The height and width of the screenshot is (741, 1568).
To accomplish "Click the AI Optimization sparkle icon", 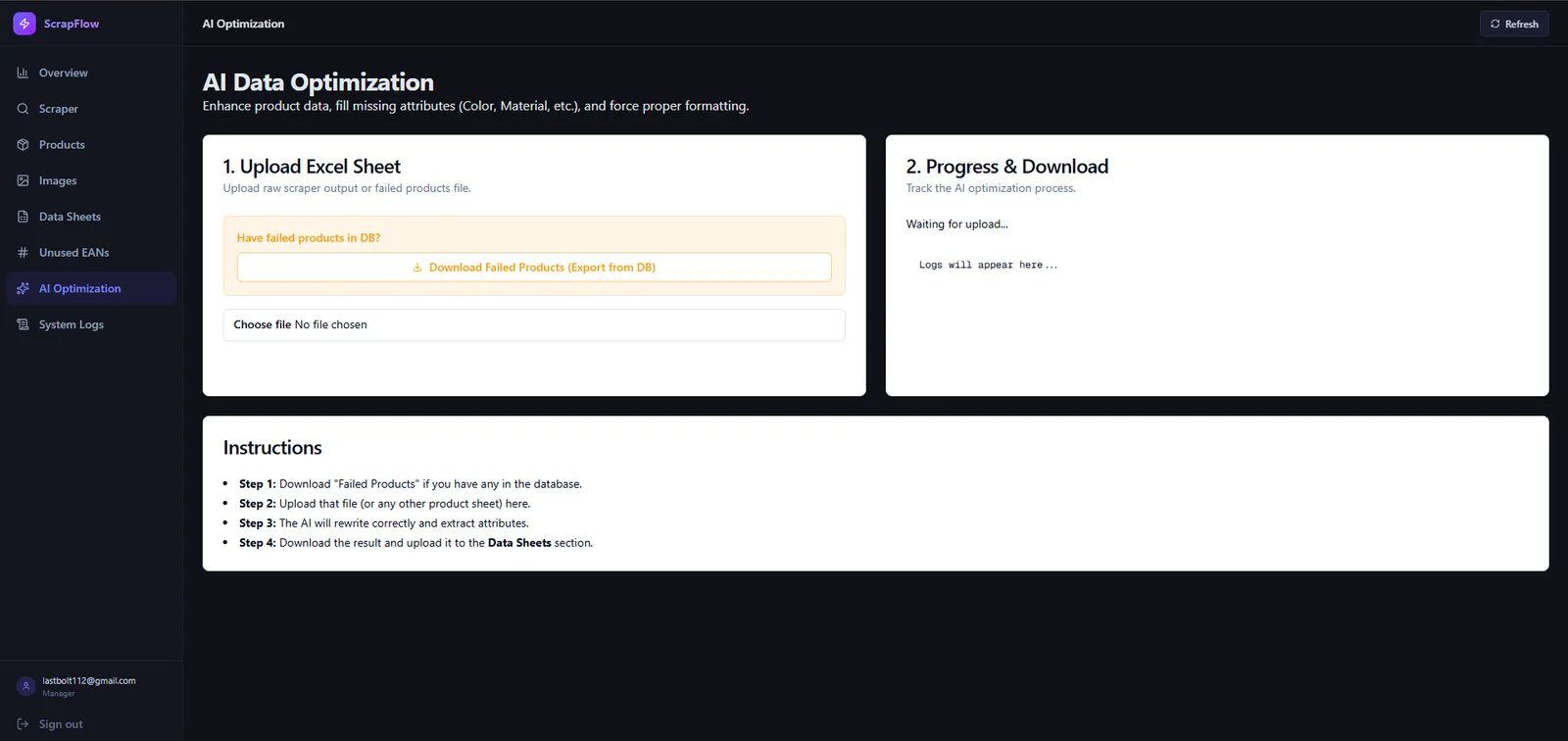I will coord(23,288).
